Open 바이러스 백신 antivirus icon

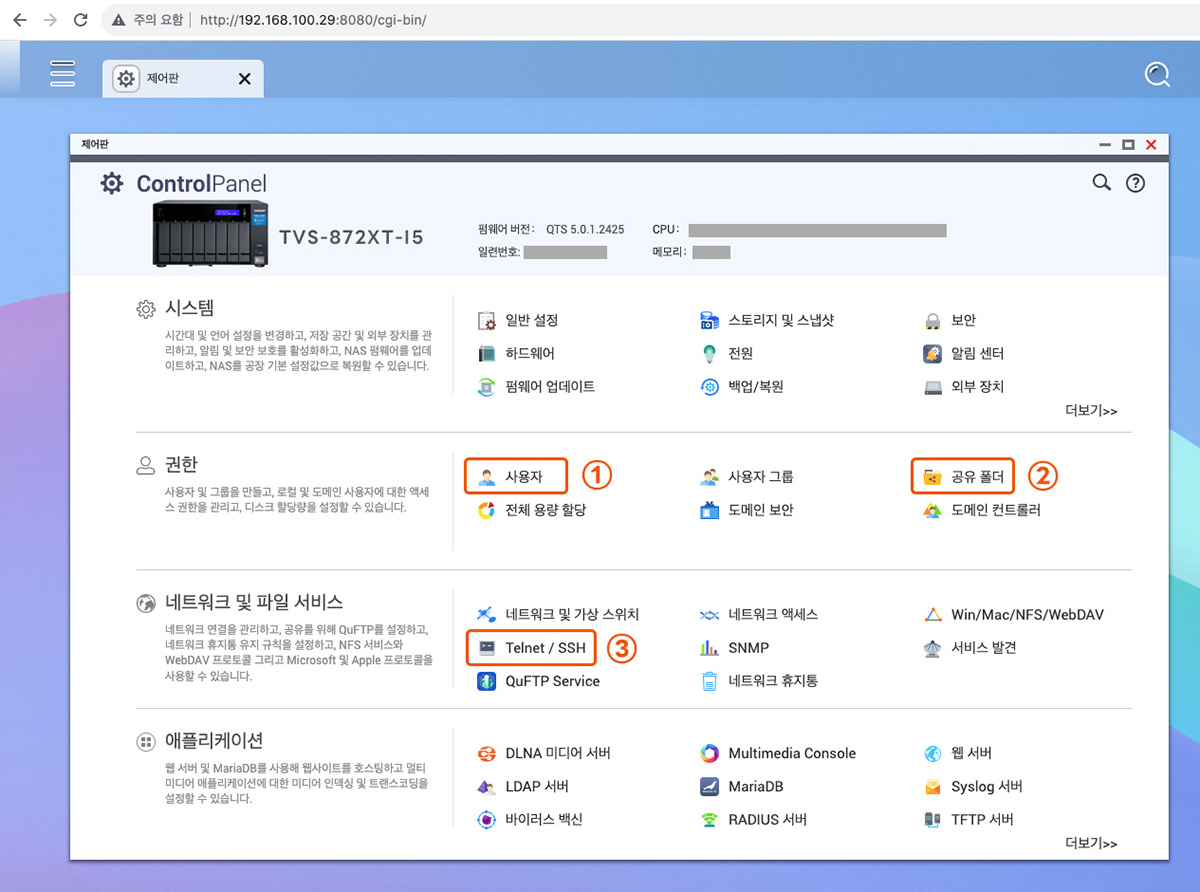tap(487, 820)
